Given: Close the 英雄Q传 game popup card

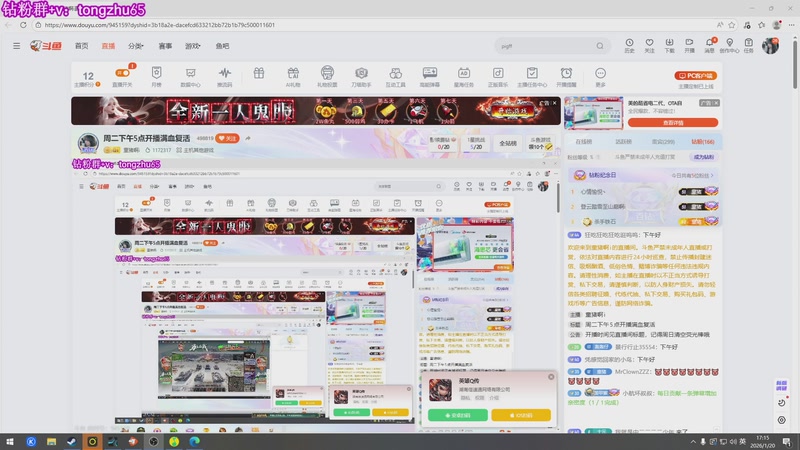Looking at the screenshot, I should (551, 377).
